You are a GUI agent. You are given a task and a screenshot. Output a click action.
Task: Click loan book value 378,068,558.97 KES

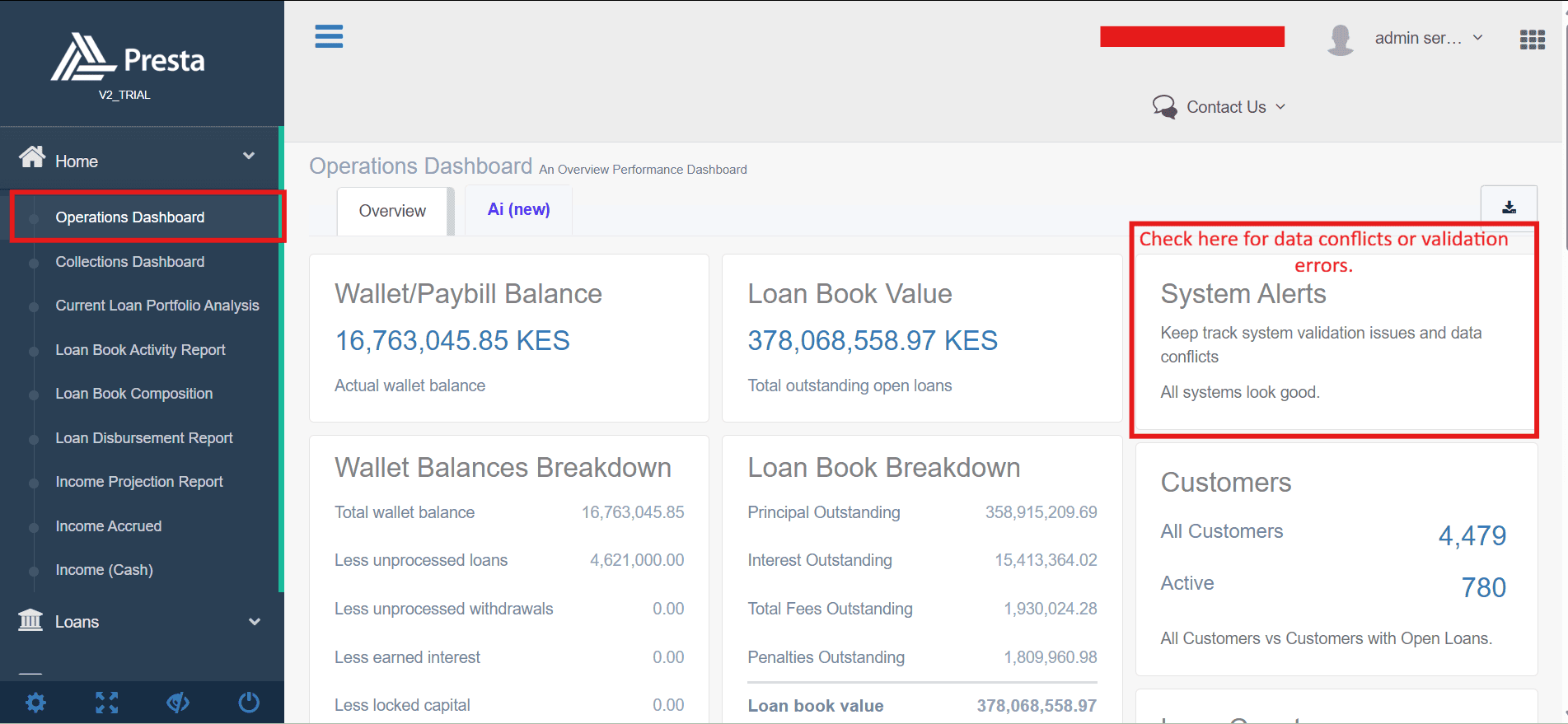873,340
